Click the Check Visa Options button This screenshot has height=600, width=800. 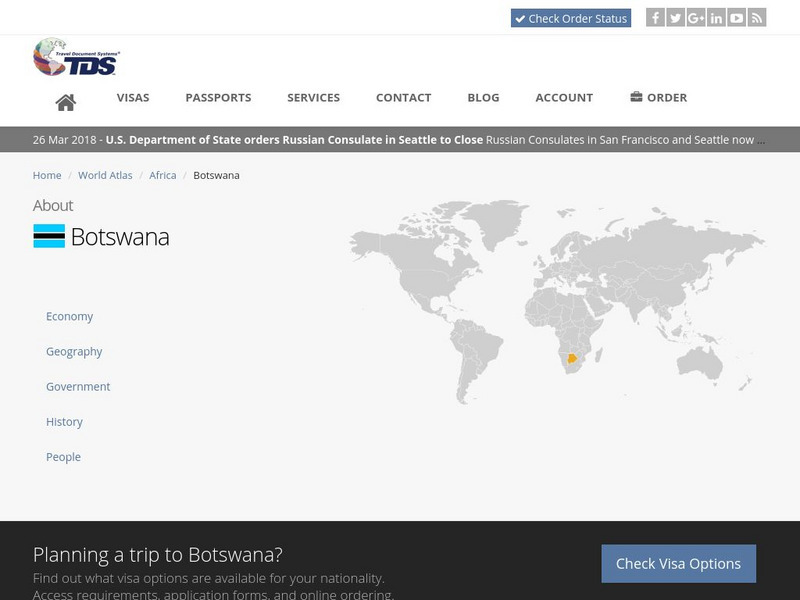click(678, 564)
